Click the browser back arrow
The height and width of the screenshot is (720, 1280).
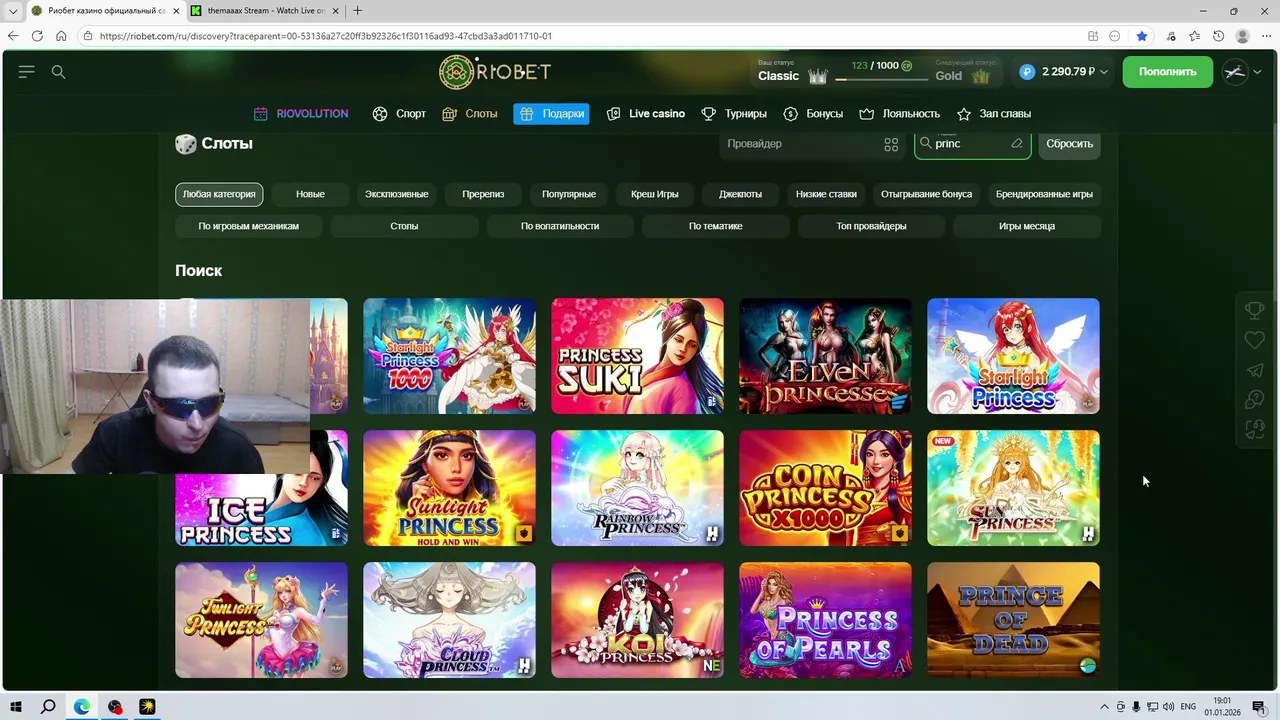(13, 36)
